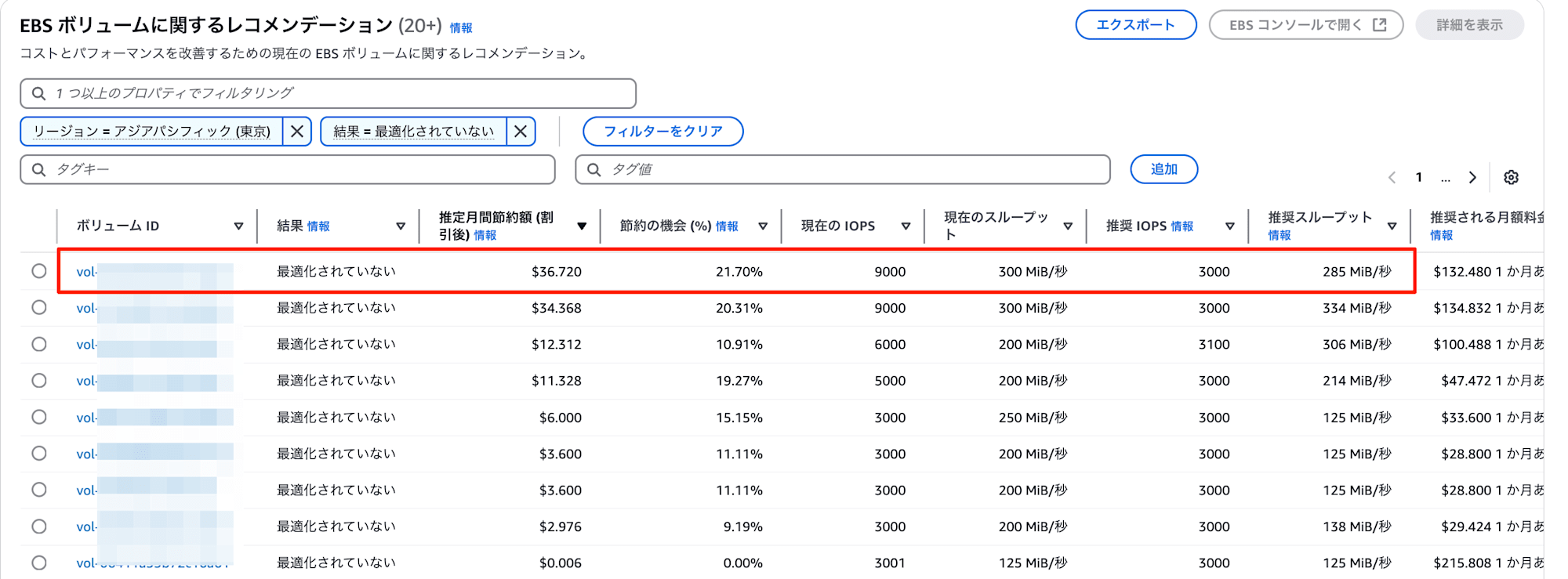Select radio button for the $2.976 row
This screenshot has width=1568, height=579.
click(x=39, y=527)
